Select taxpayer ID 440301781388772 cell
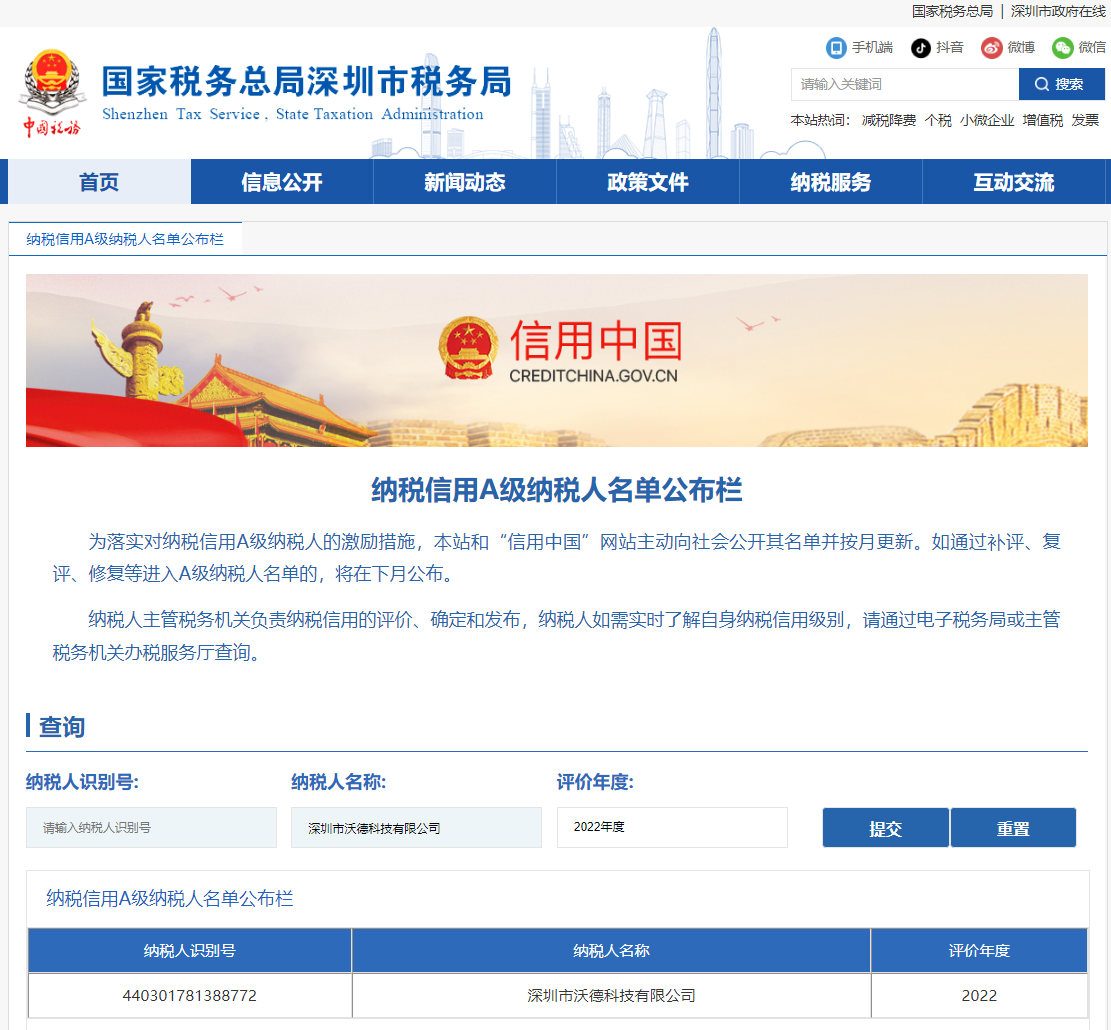The width and height of the screenshot is (1111, 1030). (x=190, y=995)
